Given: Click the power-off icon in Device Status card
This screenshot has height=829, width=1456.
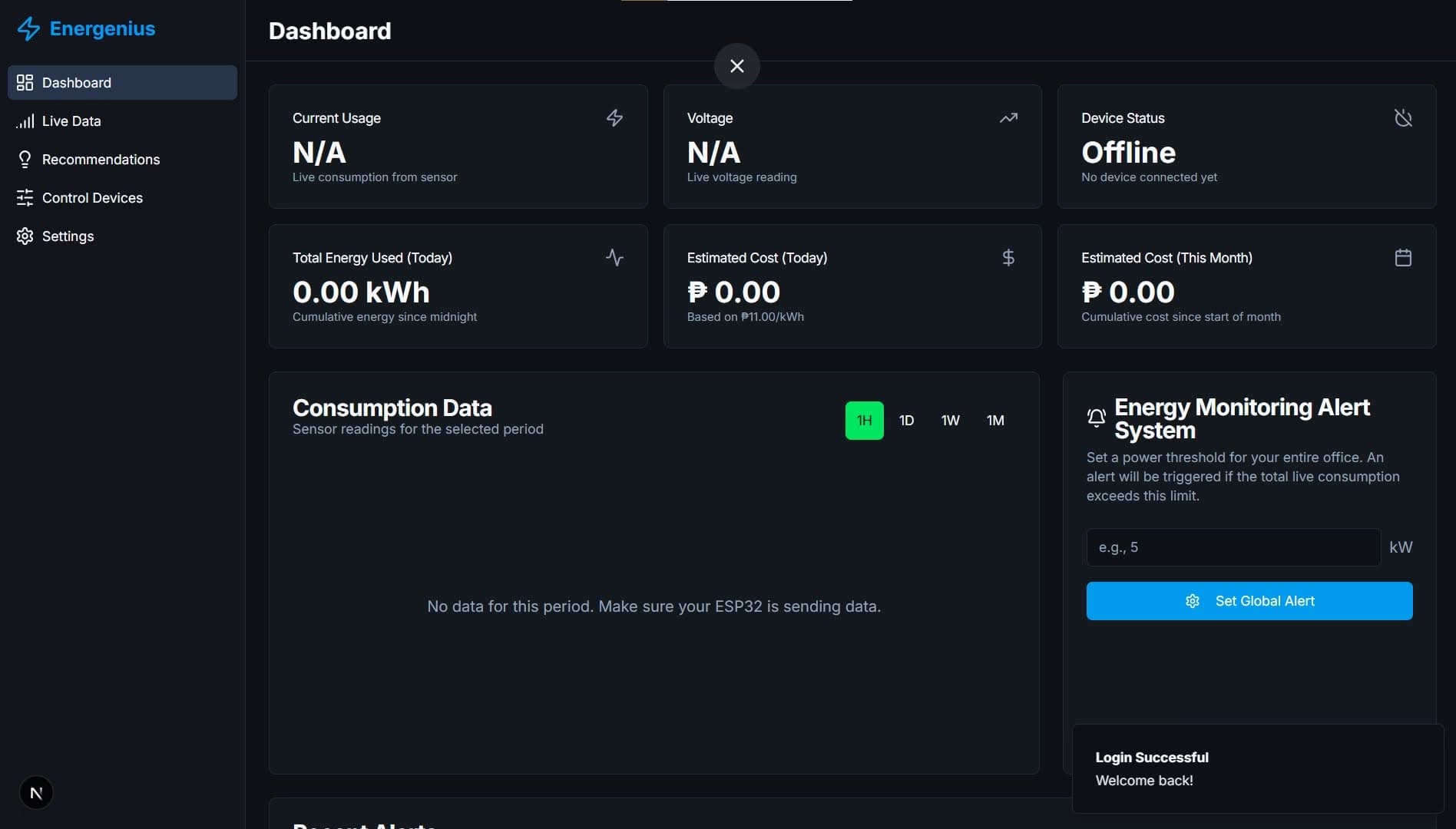Looking at the screenshot, I should point(1403,117).
